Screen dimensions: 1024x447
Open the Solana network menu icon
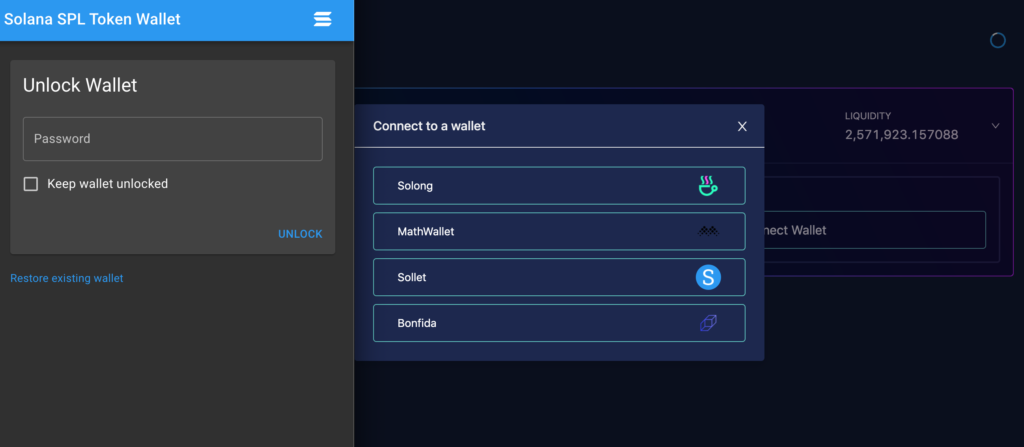click(323, 19)
